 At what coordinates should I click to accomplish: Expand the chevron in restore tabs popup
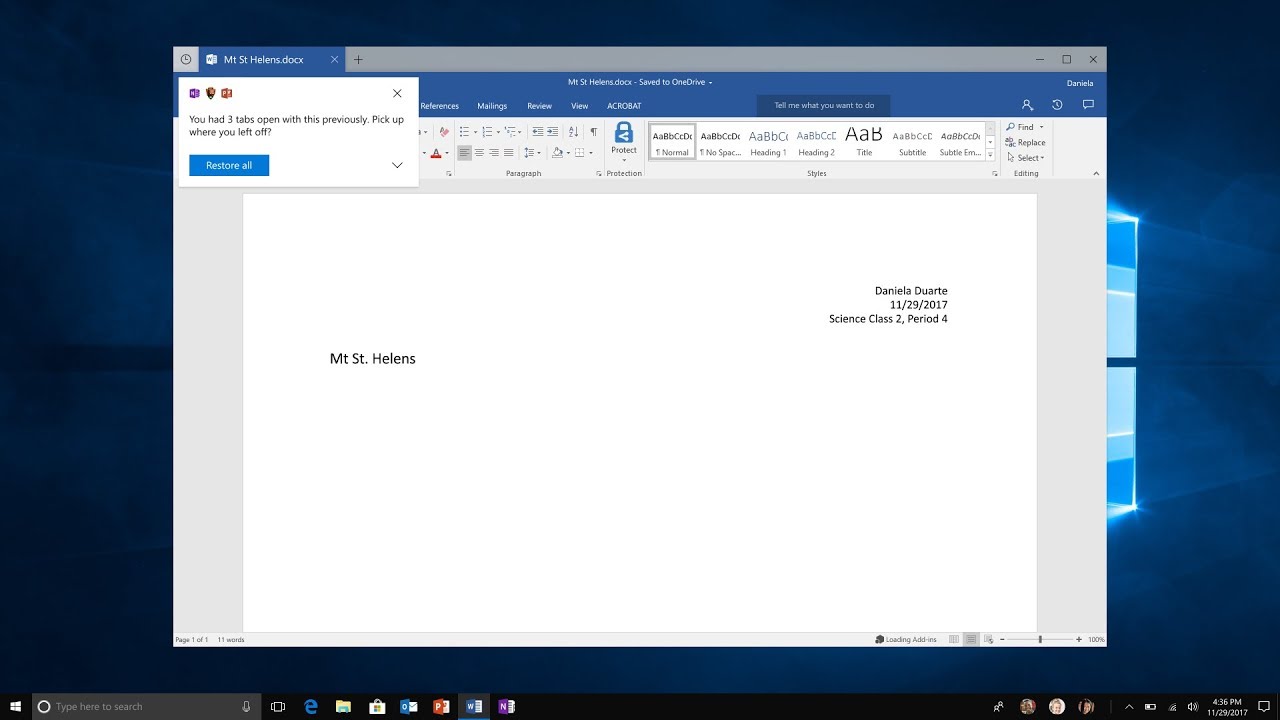click(x=397, y=165)
